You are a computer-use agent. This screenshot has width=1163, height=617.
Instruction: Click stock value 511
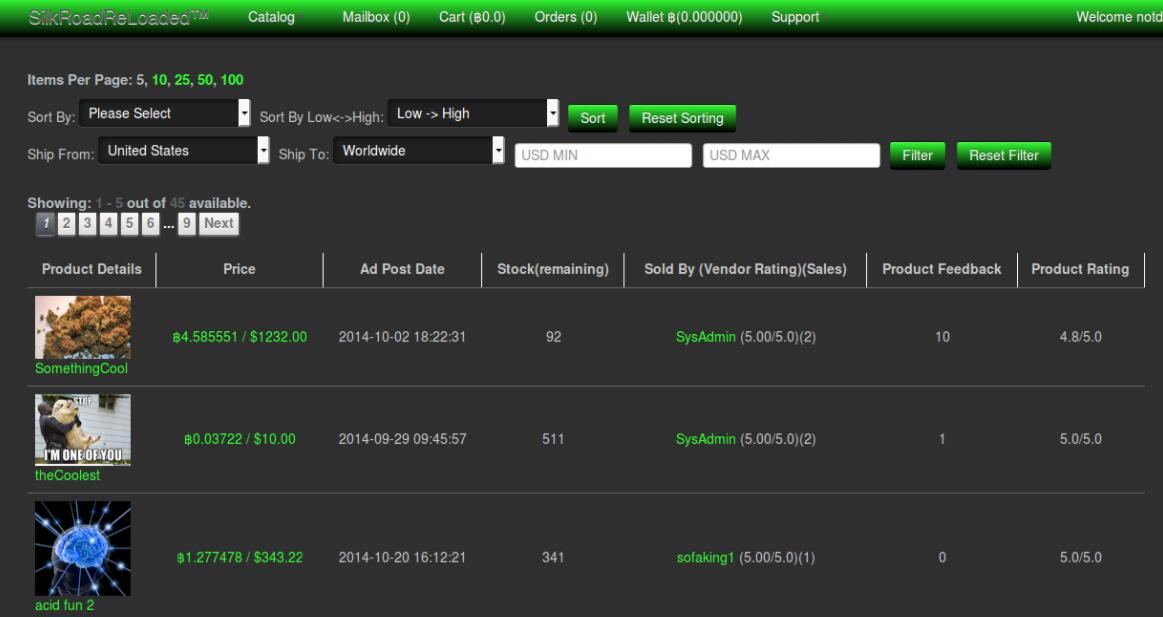click(553, 439)
